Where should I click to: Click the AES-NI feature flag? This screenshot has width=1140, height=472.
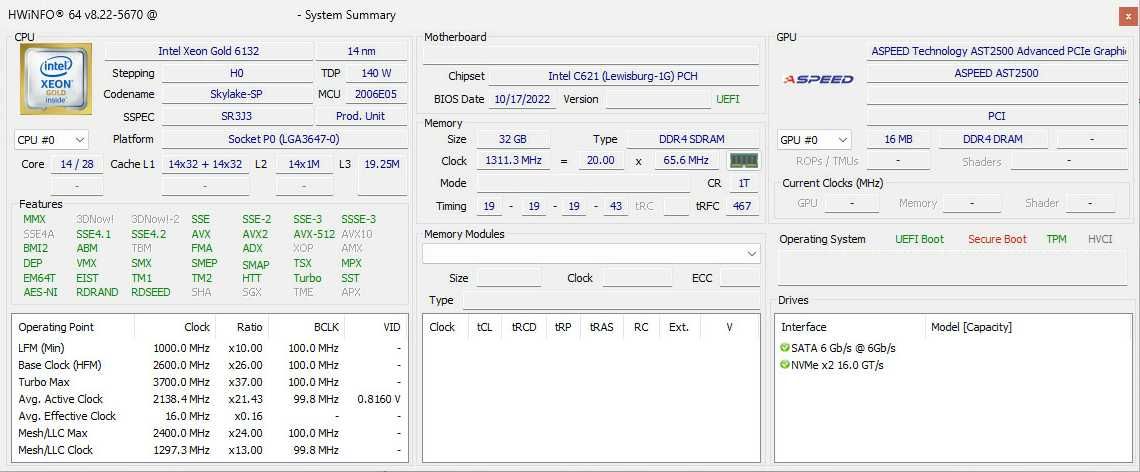pyautogui.click(x=40, y=292)
